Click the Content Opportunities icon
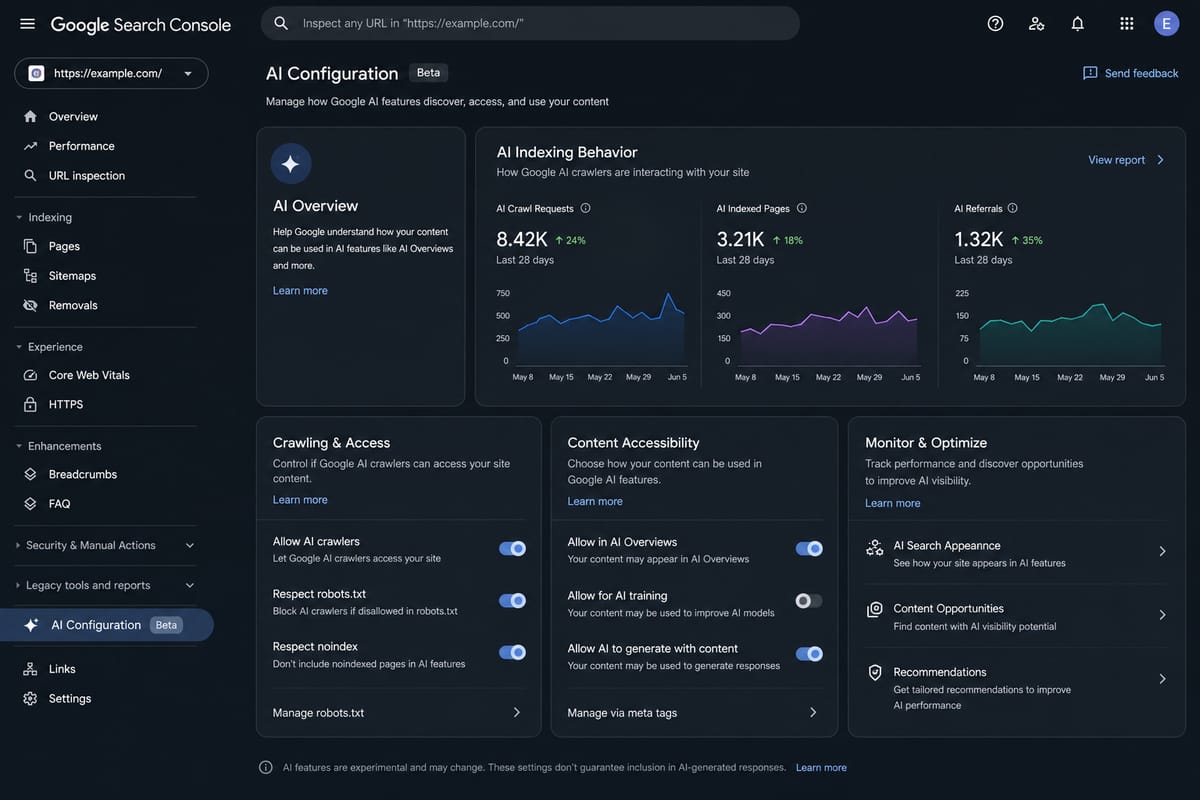Viewport: 1200px width, 800px height. [875, 609]
